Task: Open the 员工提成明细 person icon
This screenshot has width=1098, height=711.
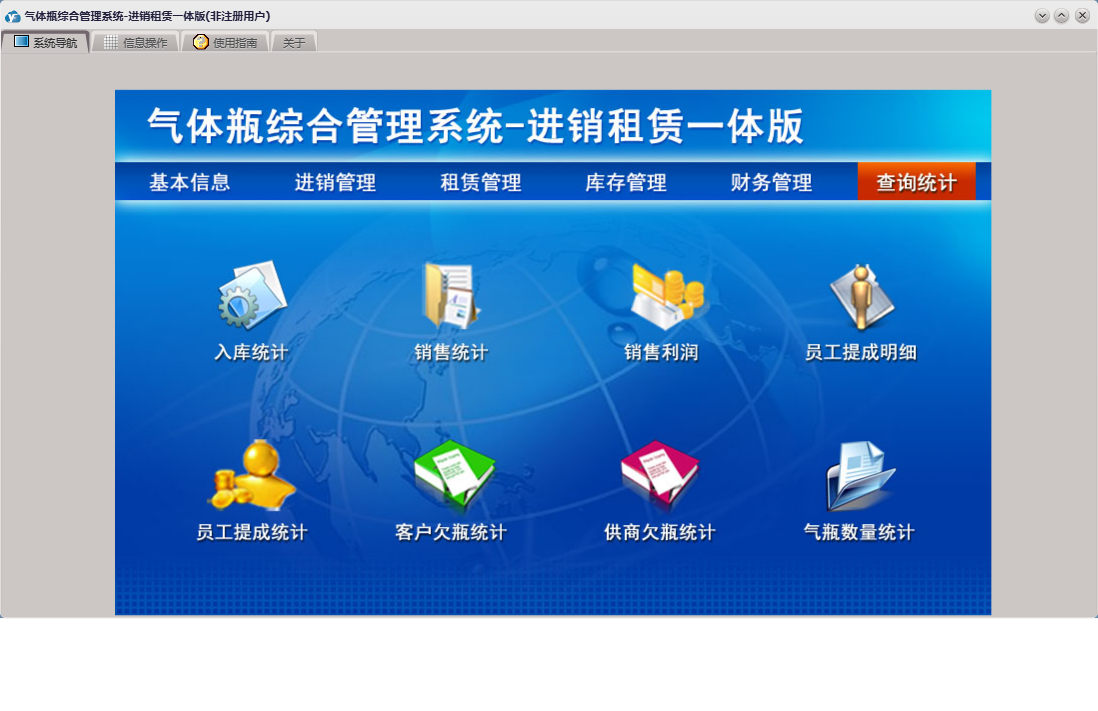Action: click(x=861, y=297)
